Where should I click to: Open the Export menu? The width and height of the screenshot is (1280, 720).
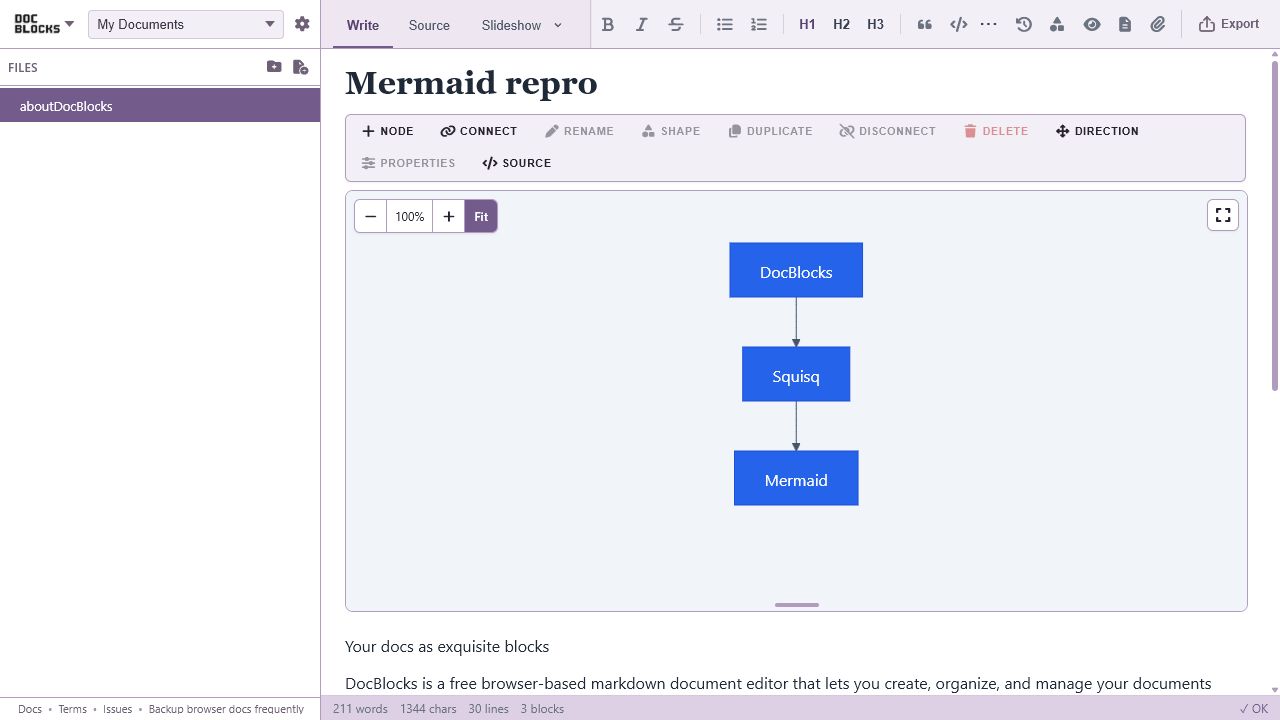(x=1229, y=24)
